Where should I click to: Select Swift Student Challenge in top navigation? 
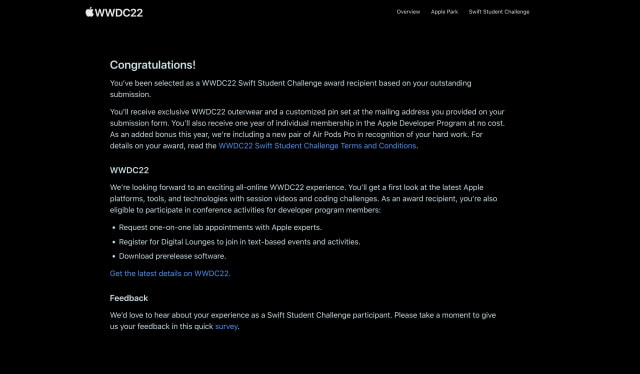click(x=499, y=12)
